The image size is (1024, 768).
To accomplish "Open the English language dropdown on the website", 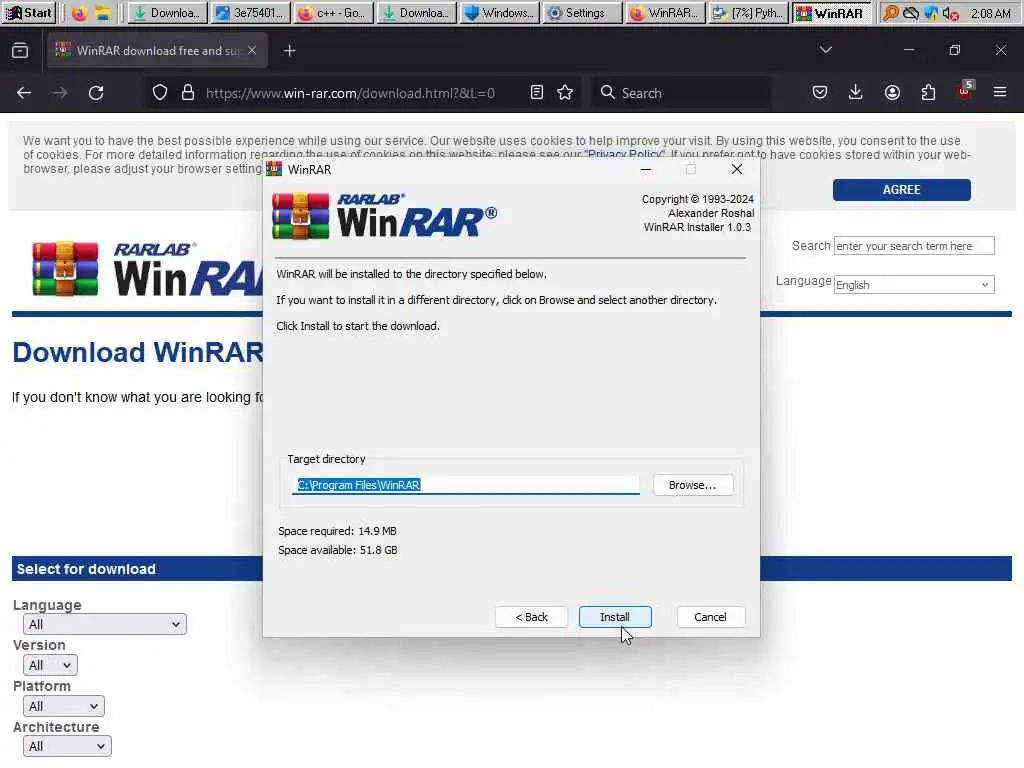I will (914, 285).
